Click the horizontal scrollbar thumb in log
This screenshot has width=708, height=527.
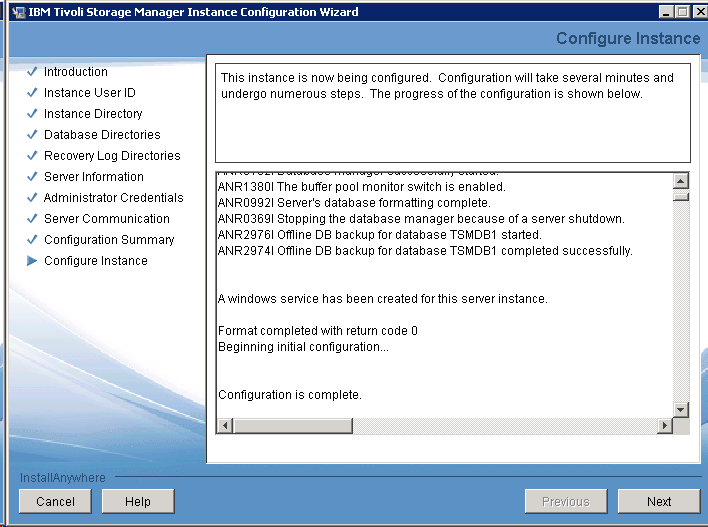click(290, 426)
